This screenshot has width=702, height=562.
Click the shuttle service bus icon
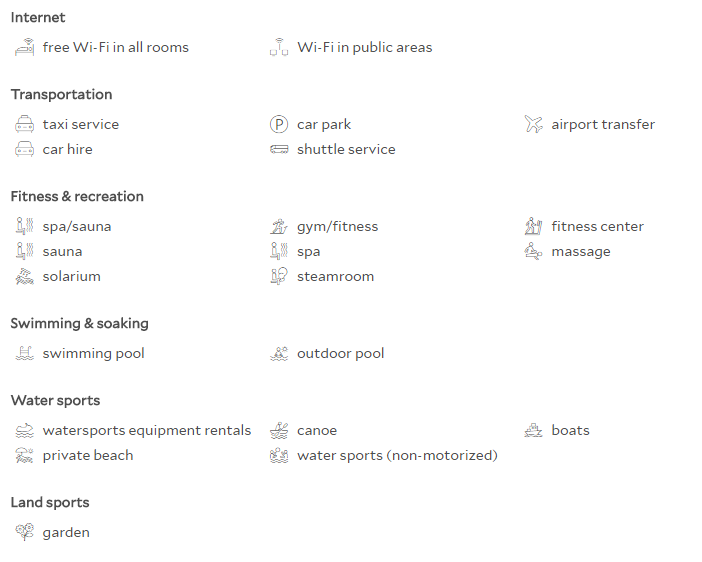[278, 149]
